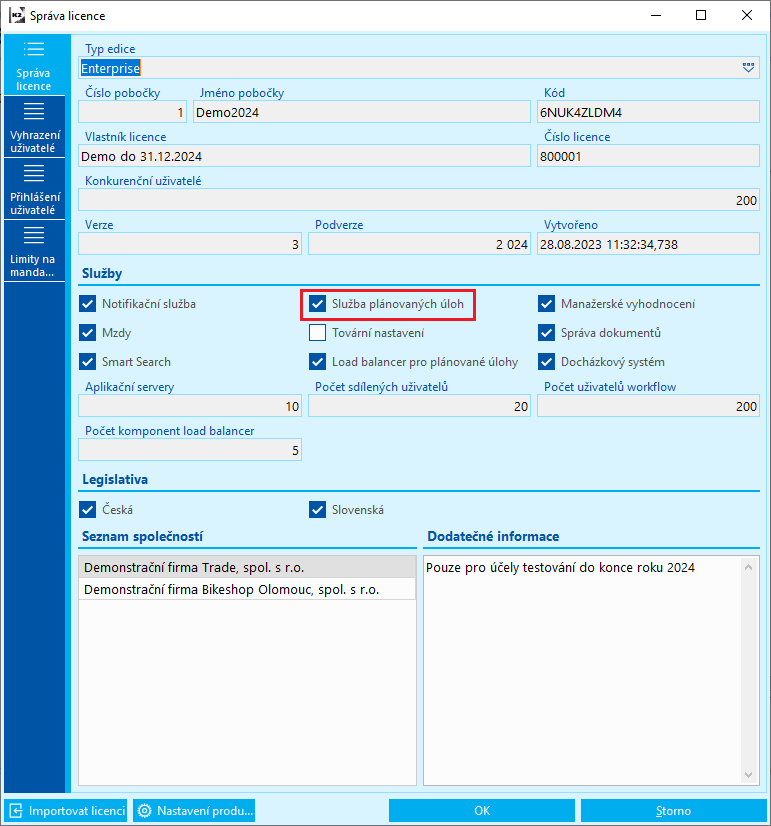Viewport: 771px width, 826px height.
Task: Click the Číslo licence field 800001
Action: click(648, 156)
